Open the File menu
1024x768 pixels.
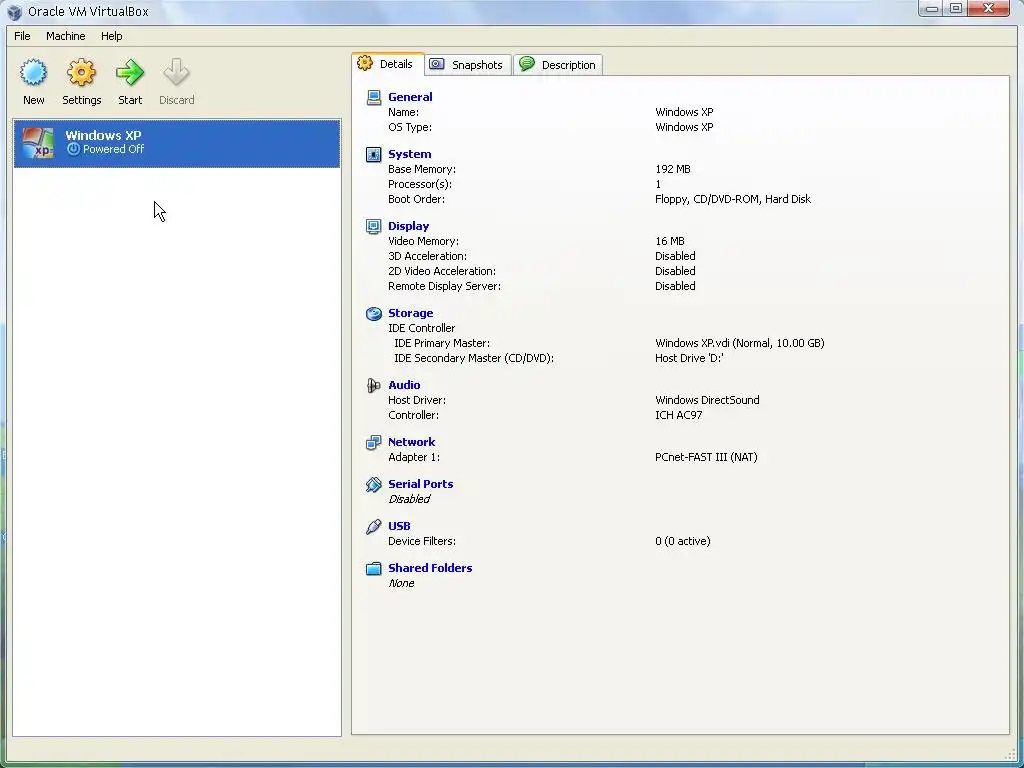point(22,36)
